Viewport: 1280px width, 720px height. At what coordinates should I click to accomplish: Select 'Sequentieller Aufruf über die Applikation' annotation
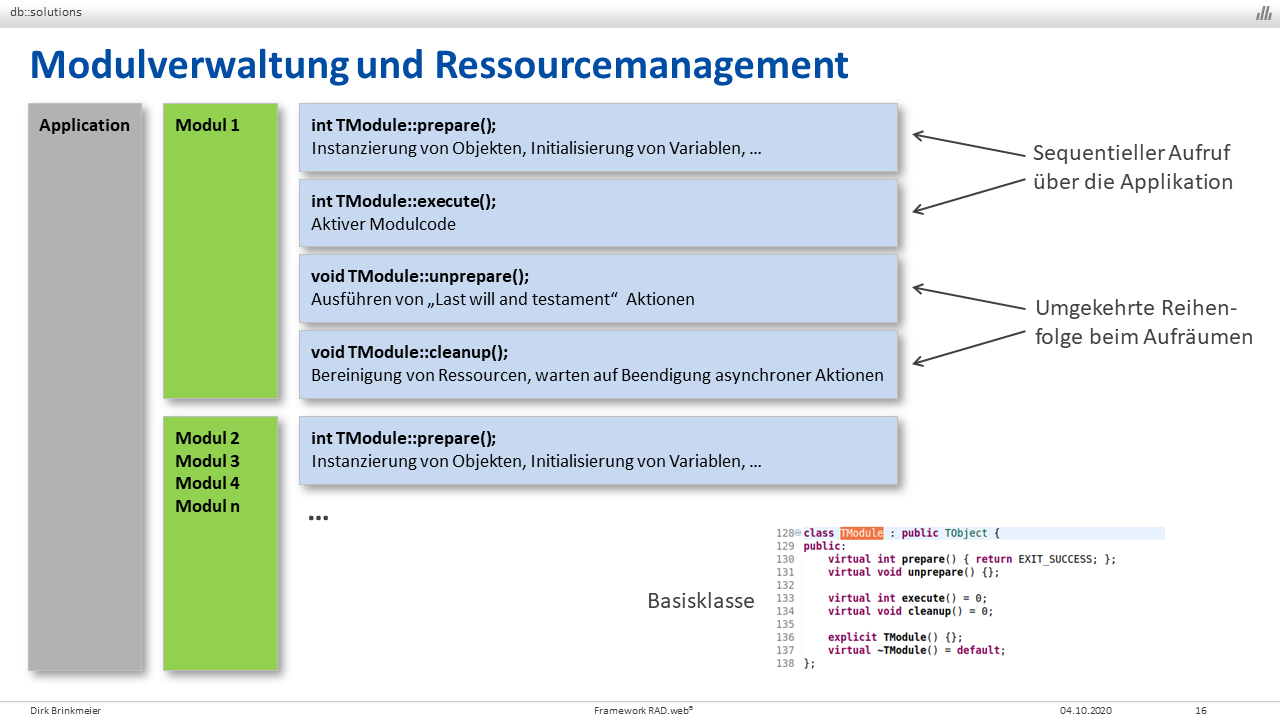point(1132,167)
